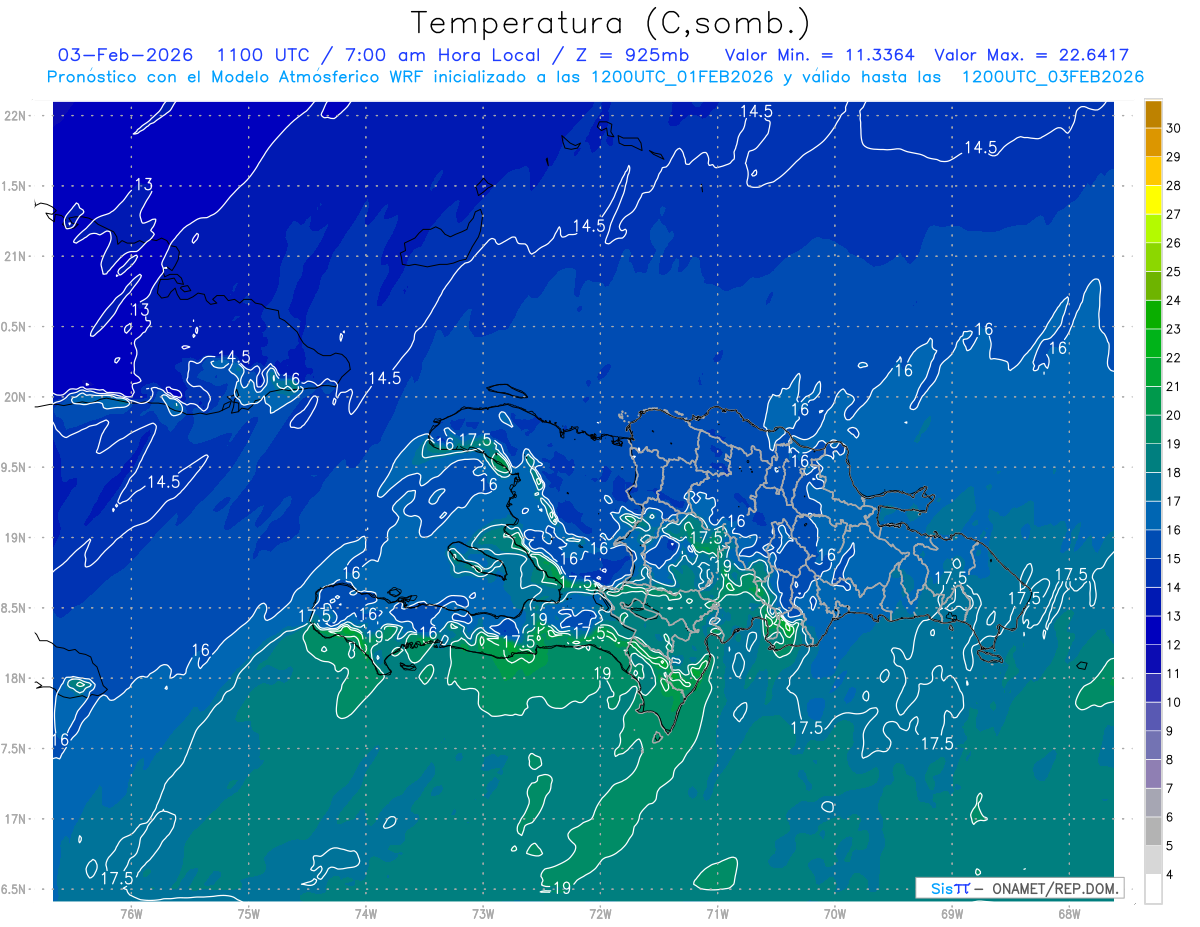Click the '69W' longitude axis label
The image size is (1200, 927).
pyautogui.click(x=952, y=914)
